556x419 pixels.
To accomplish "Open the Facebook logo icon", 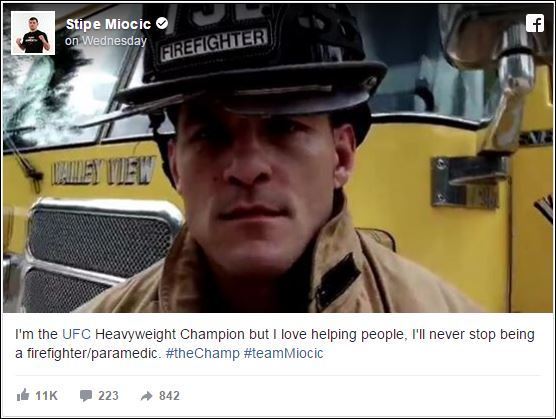I will tap(535, 23).
